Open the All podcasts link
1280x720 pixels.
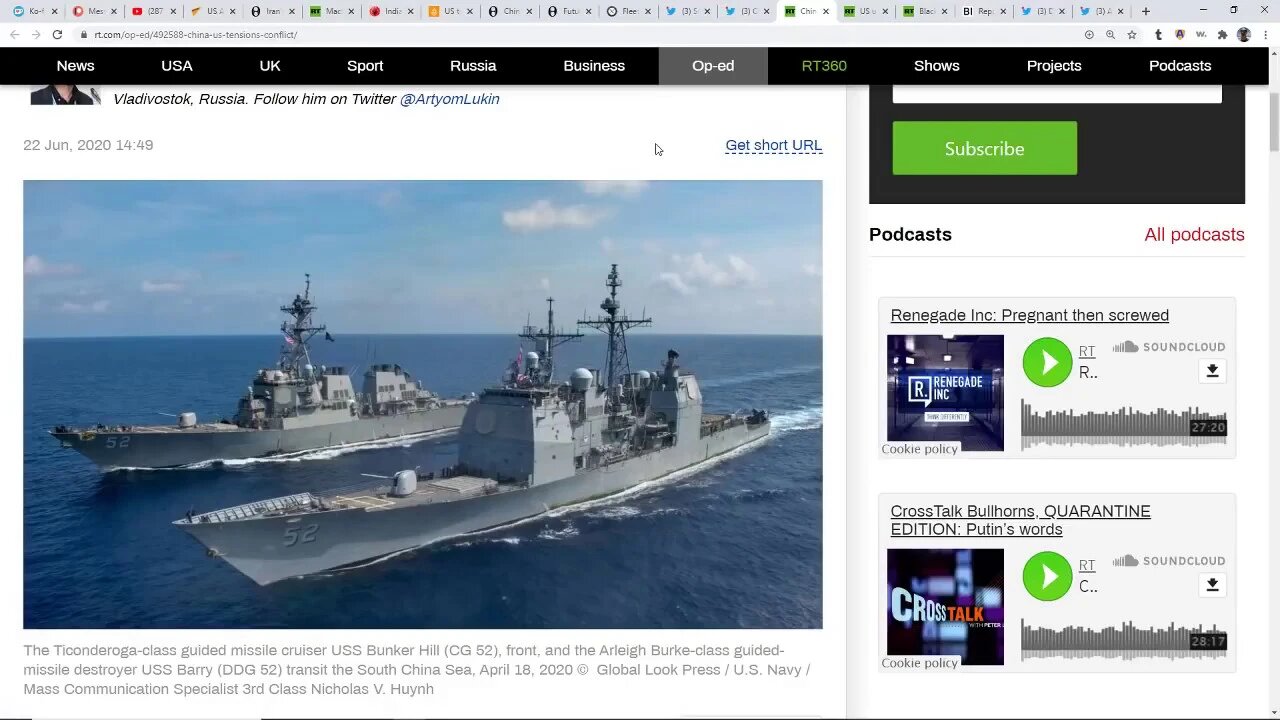pos(1195,234)
